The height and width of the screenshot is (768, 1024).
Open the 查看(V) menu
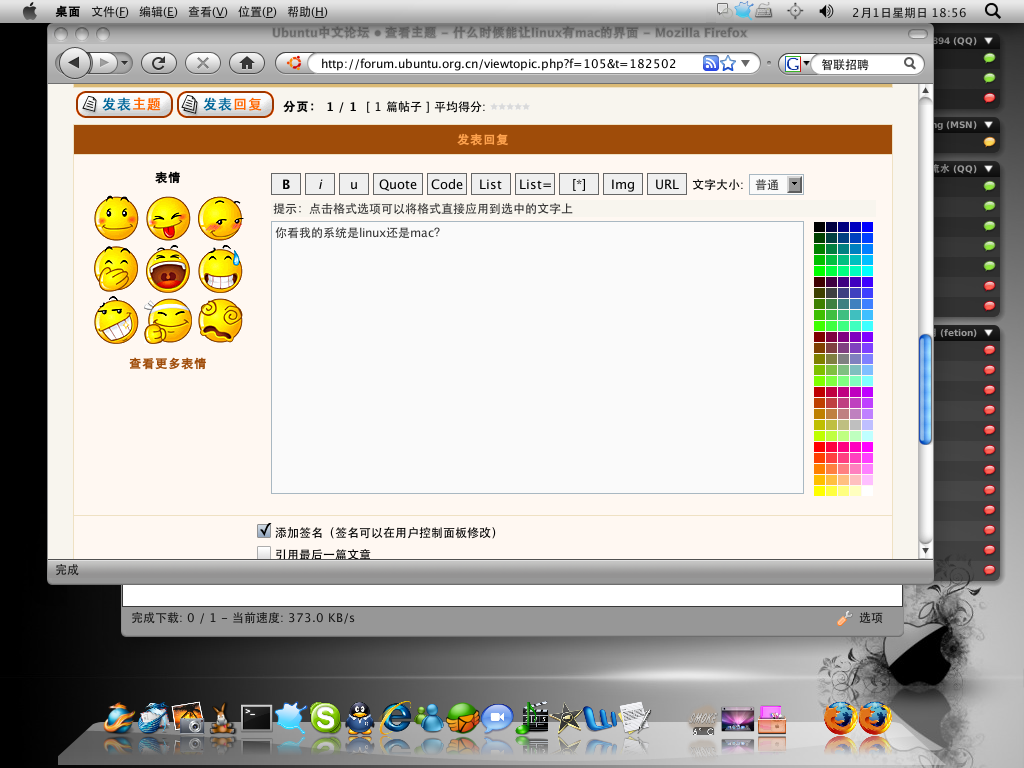(208, 12)
